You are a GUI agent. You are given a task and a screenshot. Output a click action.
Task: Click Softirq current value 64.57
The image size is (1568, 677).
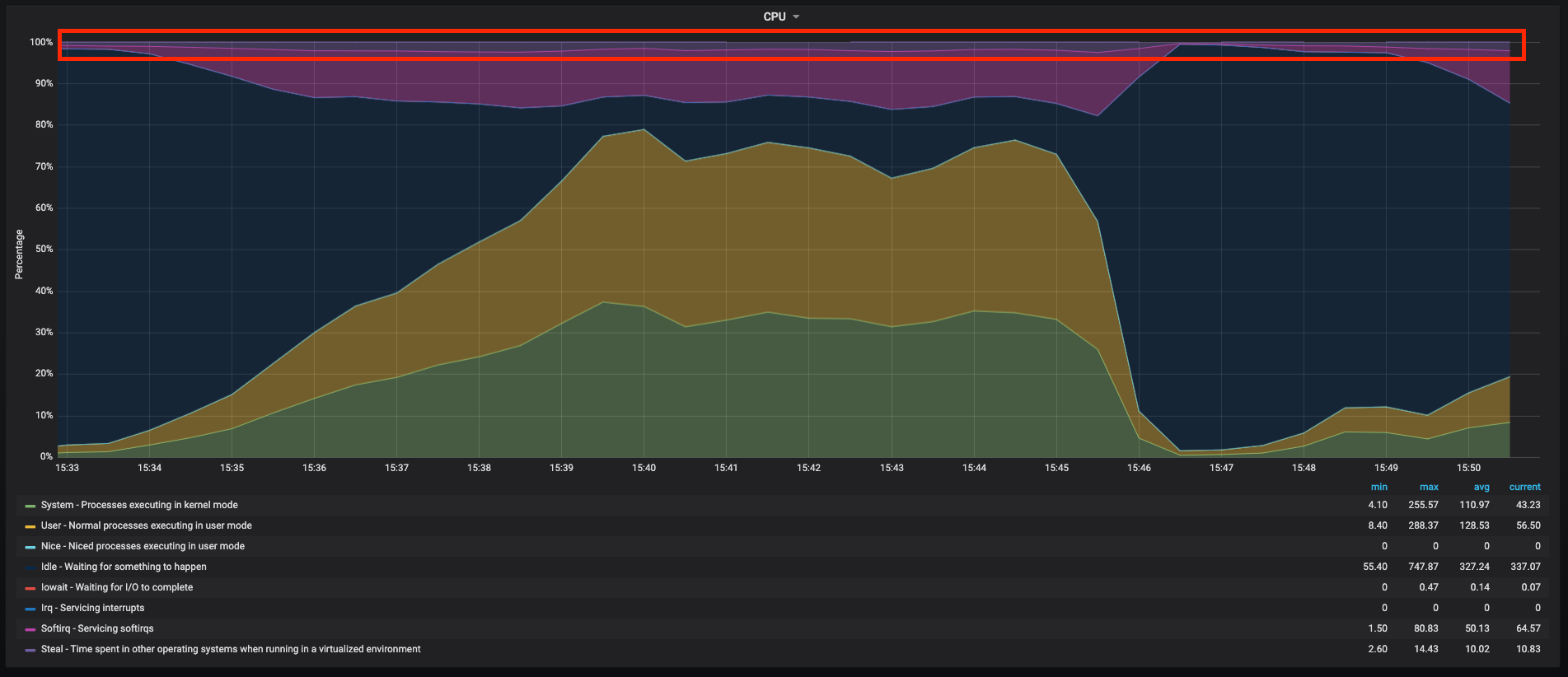coord(1528,628)
